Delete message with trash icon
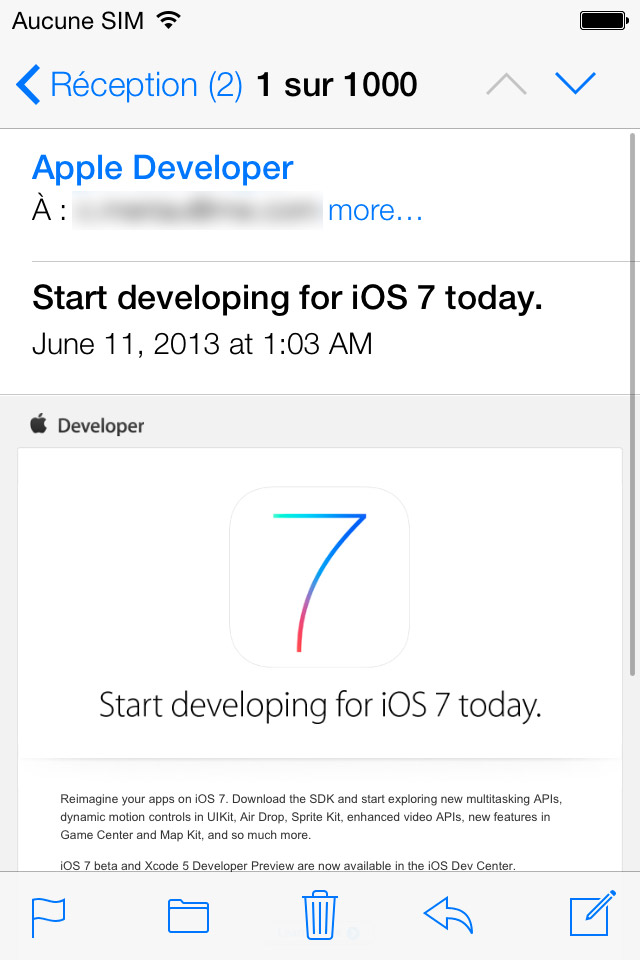 click(320, 915)
